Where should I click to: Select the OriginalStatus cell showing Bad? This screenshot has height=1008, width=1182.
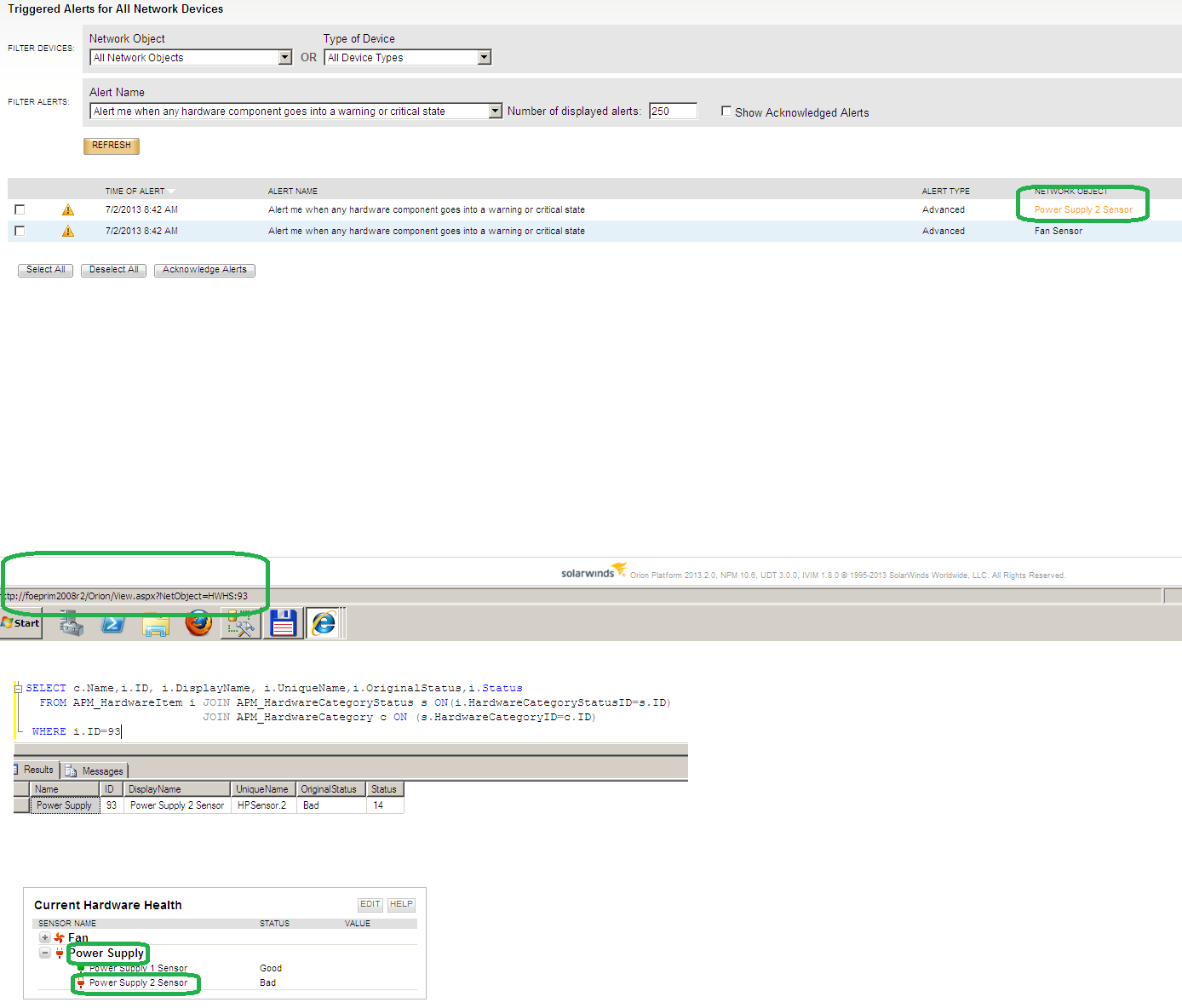(x=330, y=805)
